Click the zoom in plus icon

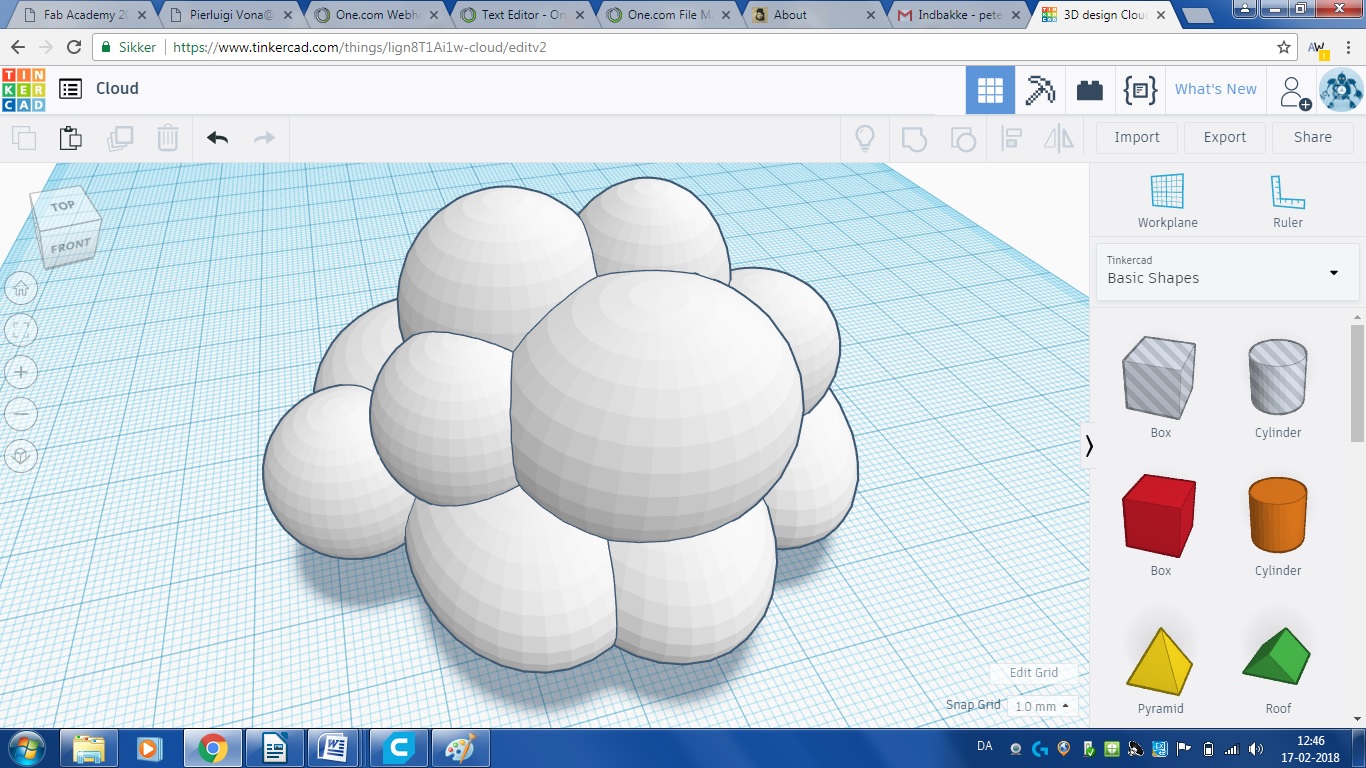[x=21, y=372]
